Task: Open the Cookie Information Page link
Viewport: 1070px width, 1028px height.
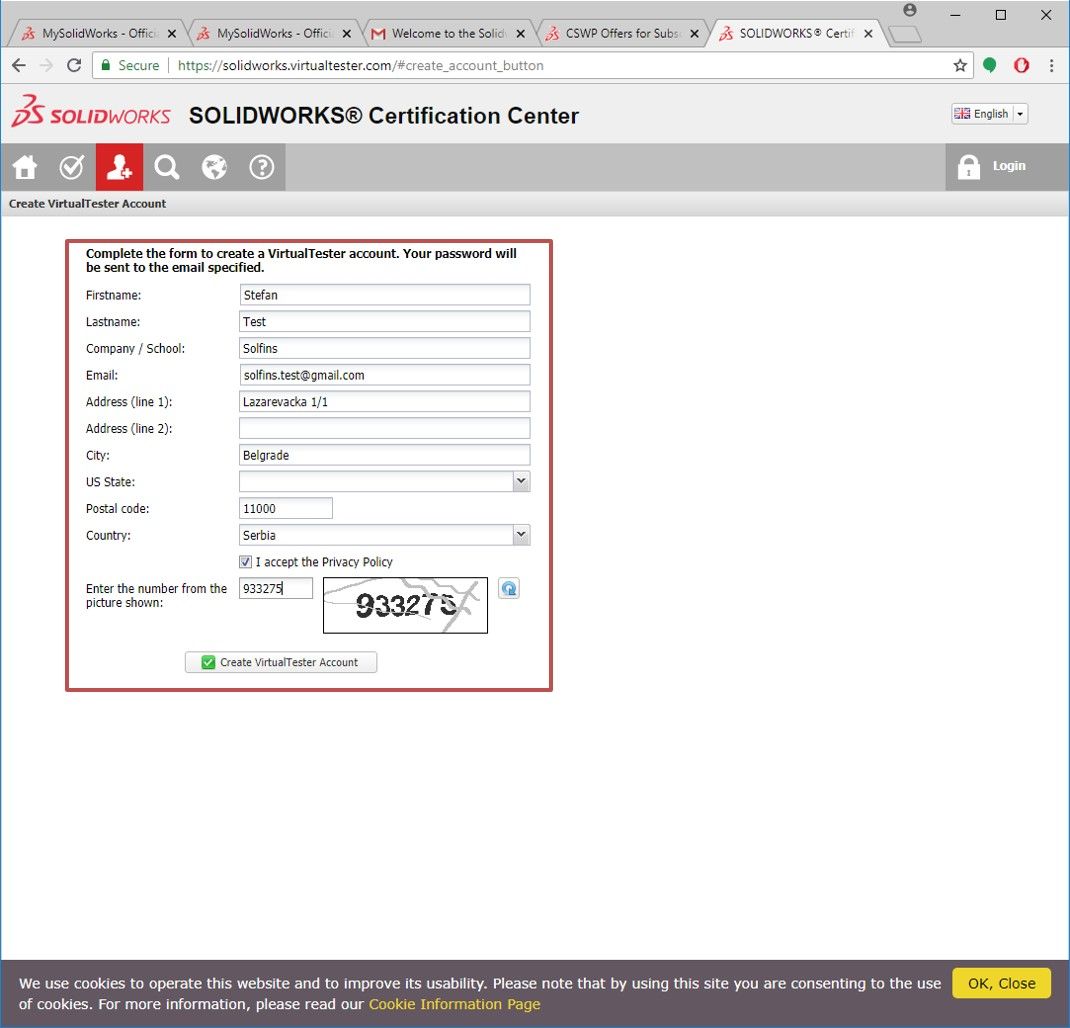Action: pos(454,1004)
